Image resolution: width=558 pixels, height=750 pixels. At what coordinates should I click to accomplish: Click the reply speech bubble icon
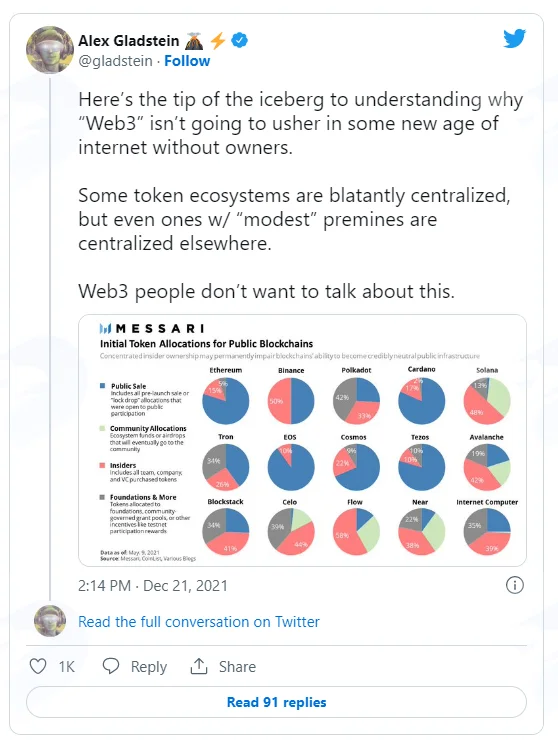pyautogui.click(x=111, y=666)
